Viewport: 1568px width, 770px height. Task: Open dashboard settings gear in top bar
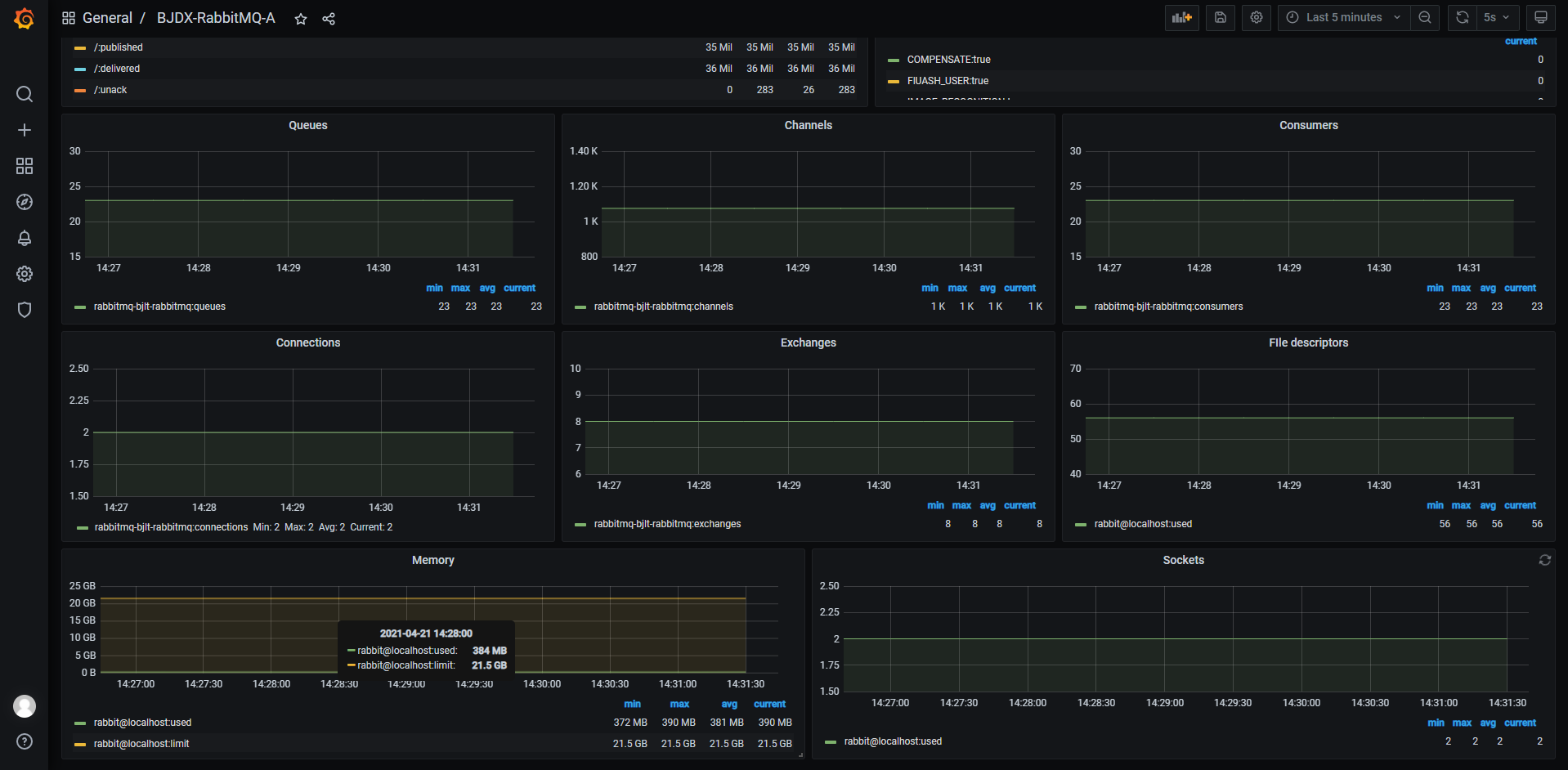[x=1257, y=17]
